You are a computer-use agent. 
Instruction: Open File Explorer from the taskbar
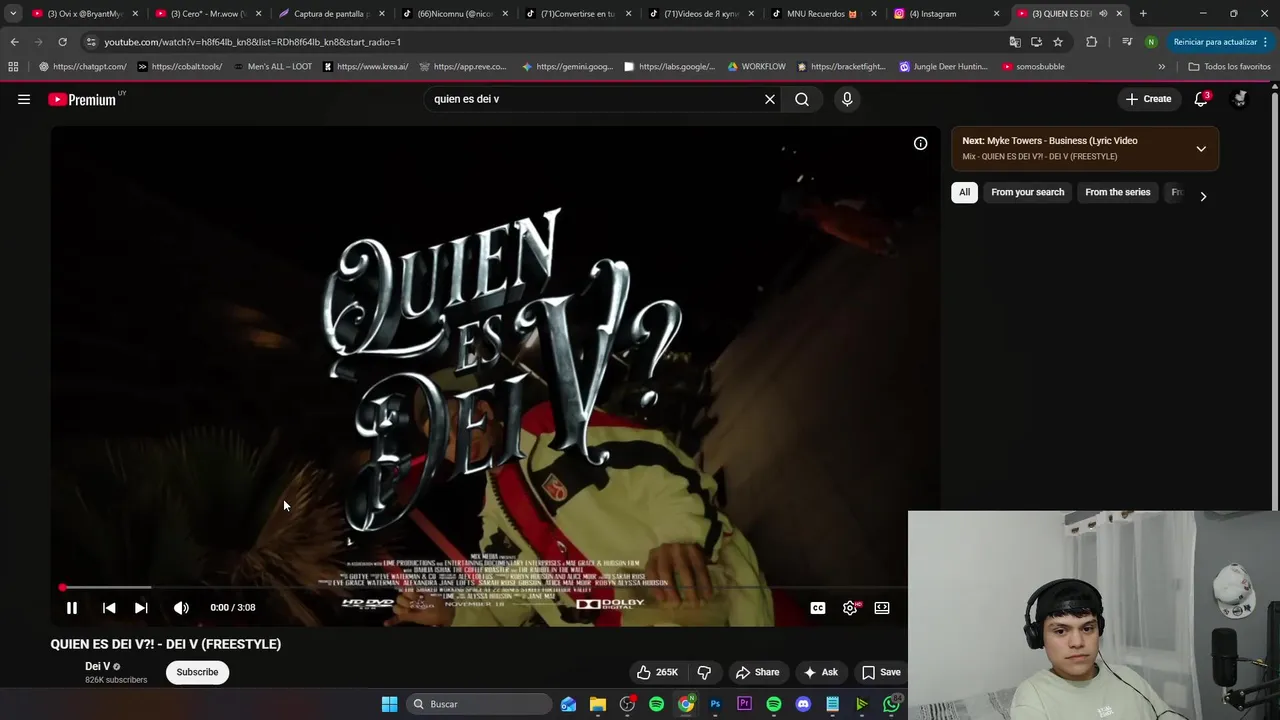tap(598, 704)
